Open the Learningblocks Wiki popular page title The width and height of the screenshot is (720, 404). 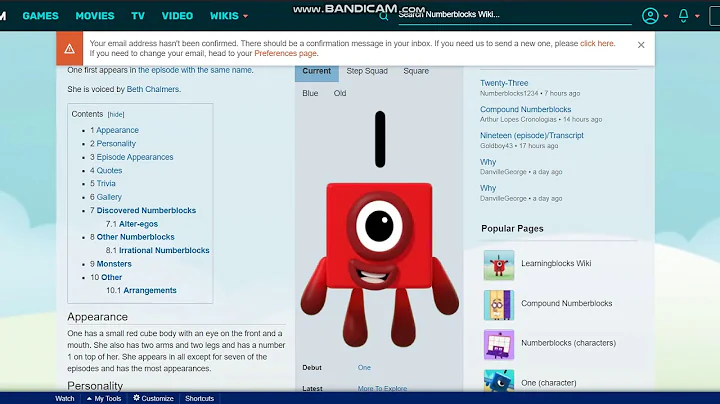[556, 264]
